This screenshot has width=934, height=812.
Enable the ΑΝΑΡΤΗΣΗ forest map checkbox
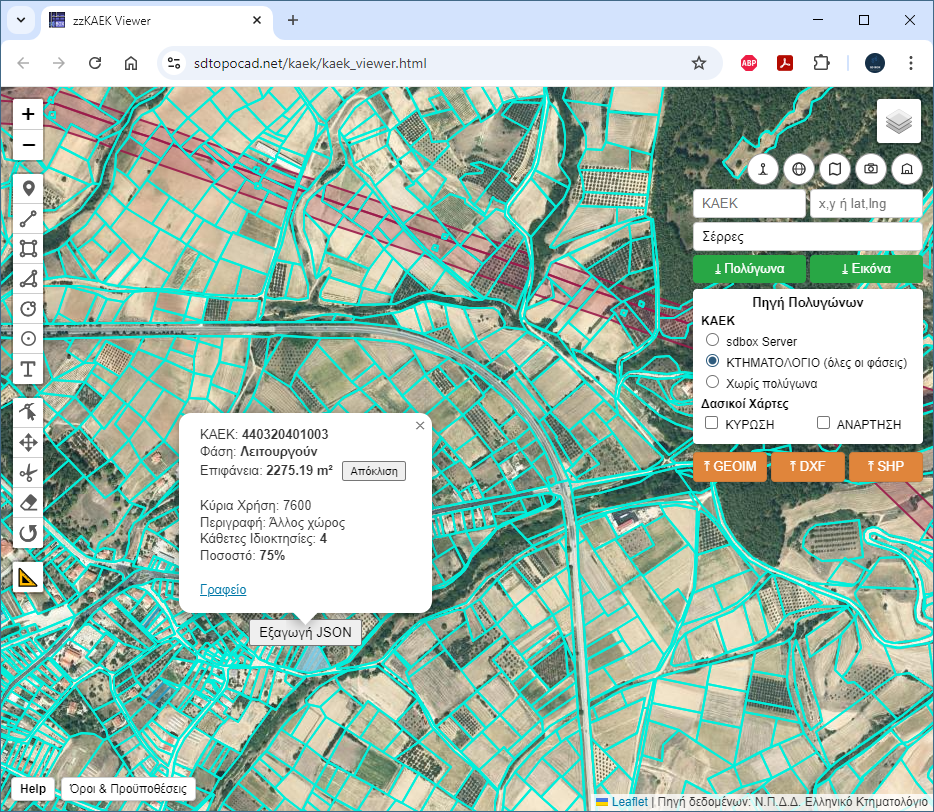[x=824, y=424]
